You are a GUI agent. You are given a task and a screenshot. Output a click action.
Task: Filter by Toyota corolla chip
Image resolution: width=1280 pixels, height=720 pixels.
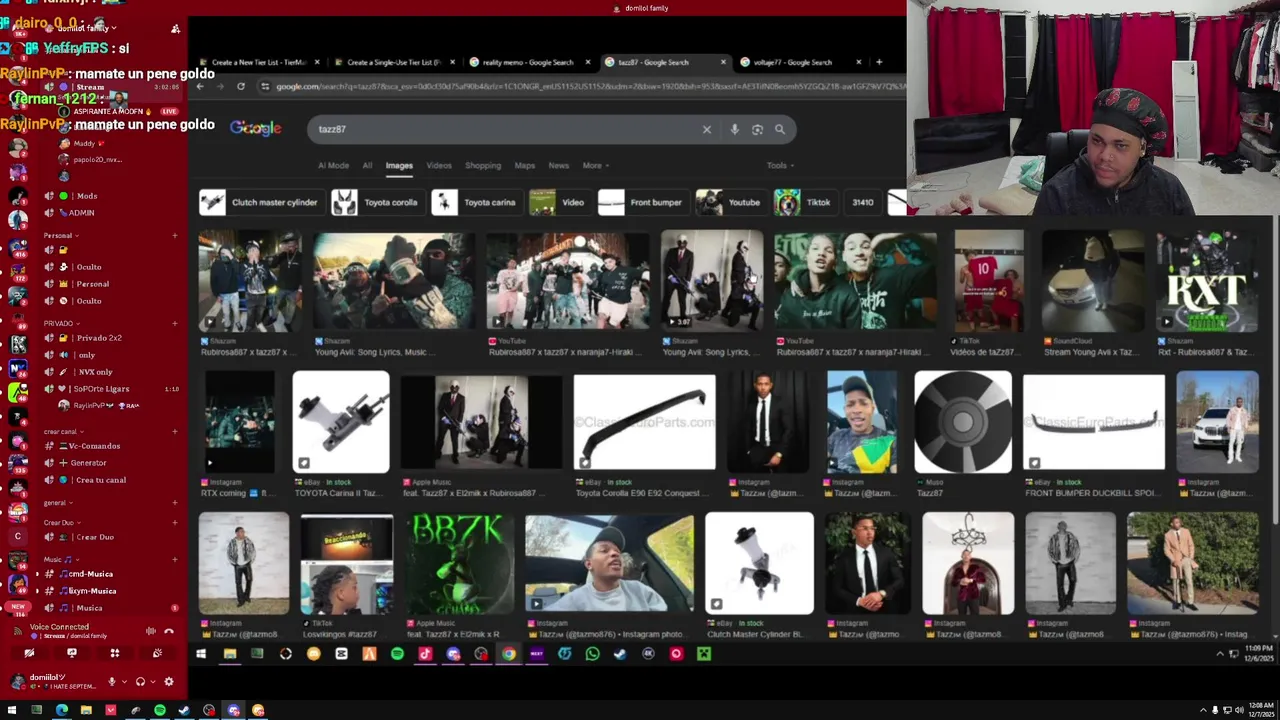pyautogui.click(x=376, y=202)
